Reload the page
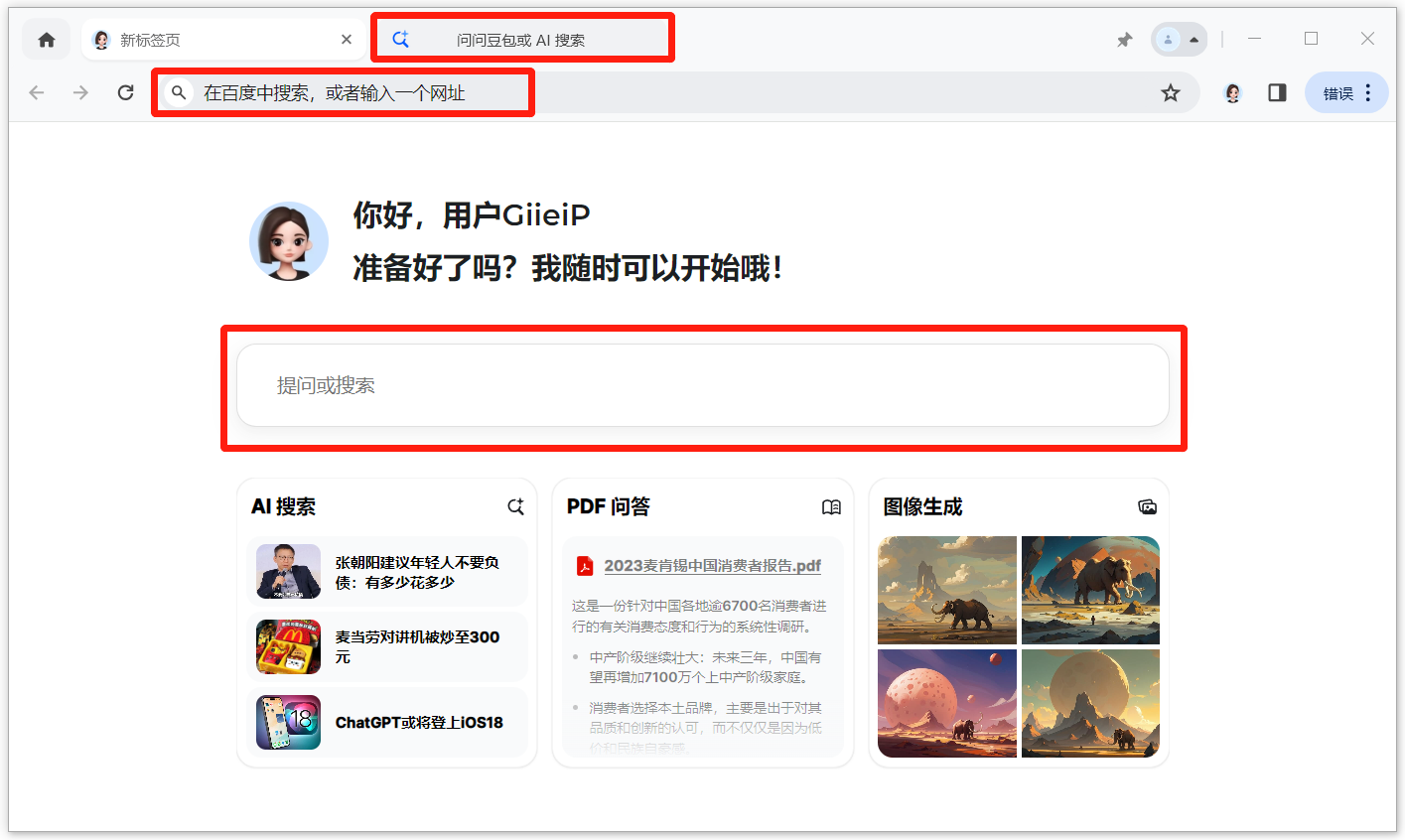The image size is (1405, 840). [x=125, y=92]
